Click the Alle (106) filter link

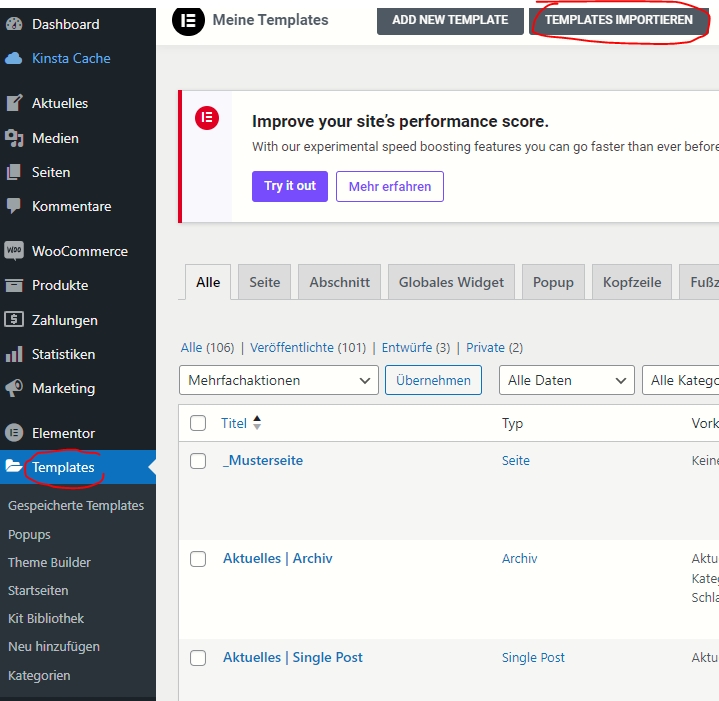(x=207, y=348)
